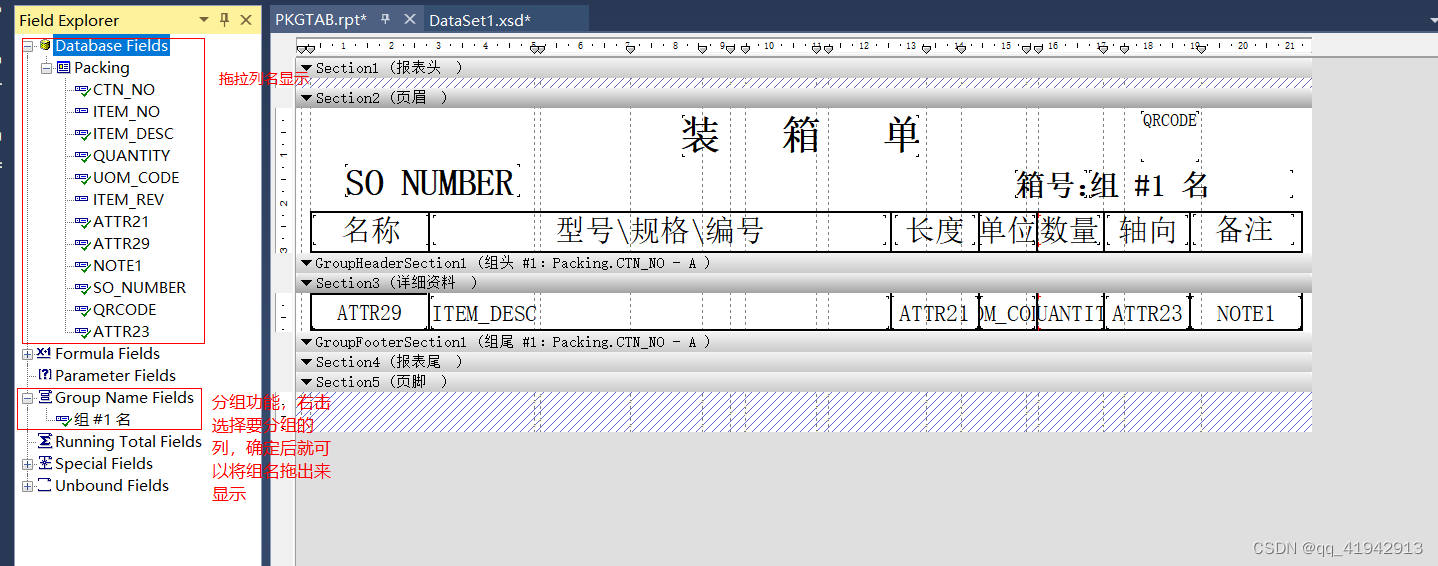Pin the PKGTAB.rpt tab
Image resolution: width=1438 pixels, height=566 pixels.
coord(386,20)
